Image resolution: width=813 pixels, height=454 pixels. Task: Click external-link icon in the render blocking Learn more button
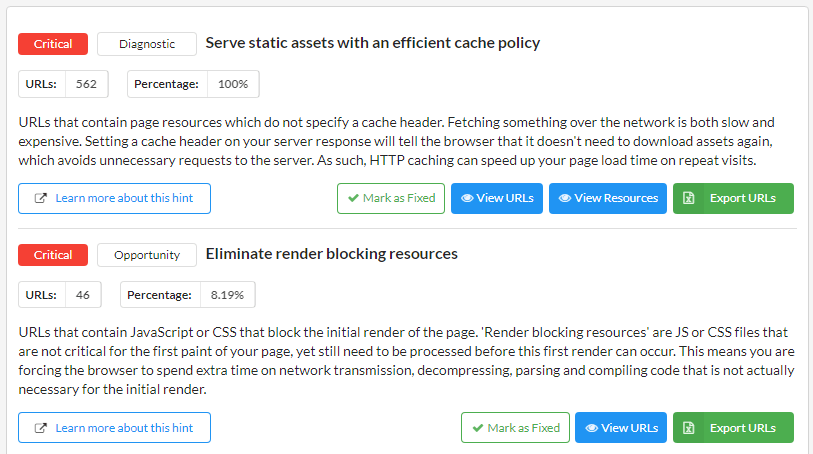pyautogui.click(x=40, y=428)
